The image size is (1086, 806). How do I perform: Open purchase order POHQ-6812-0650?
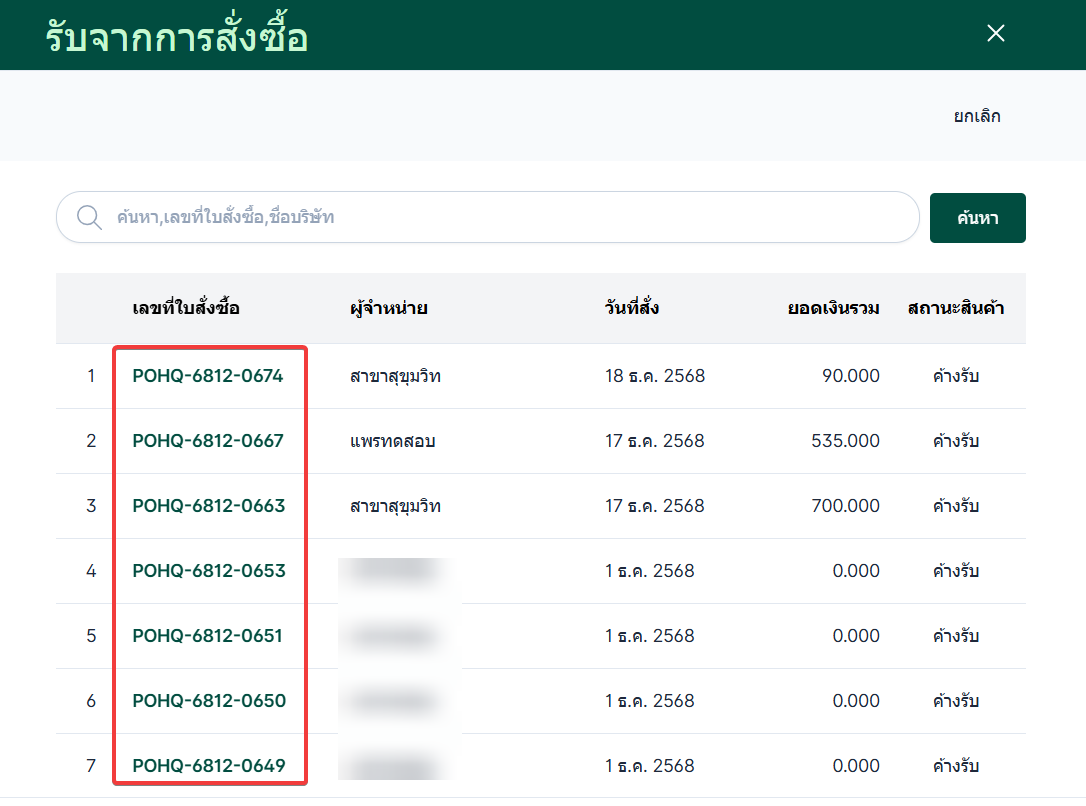[x=208, y=701]
